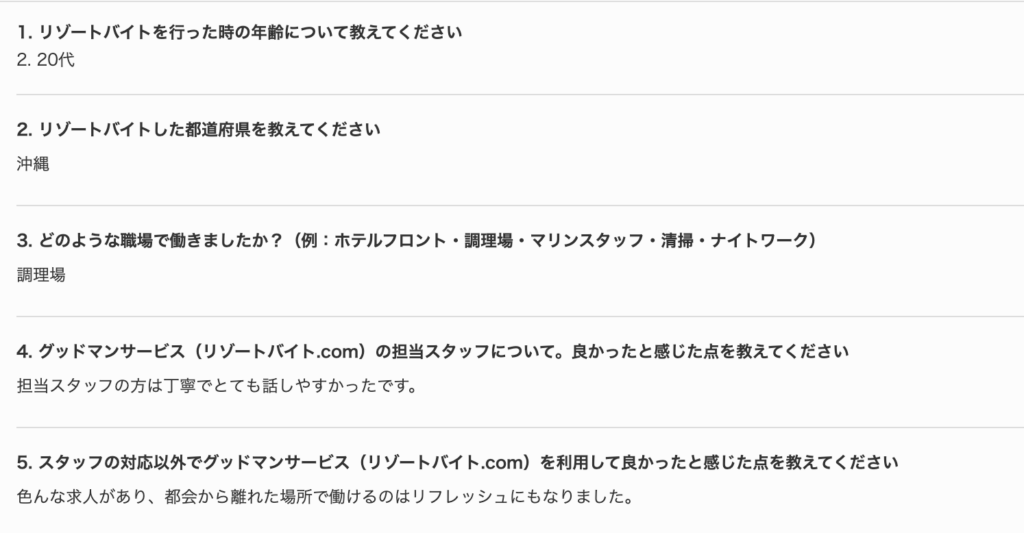Click answer 担当スタッフの方は丁寧でとても話しやすかったです

[x=217, y=386]
